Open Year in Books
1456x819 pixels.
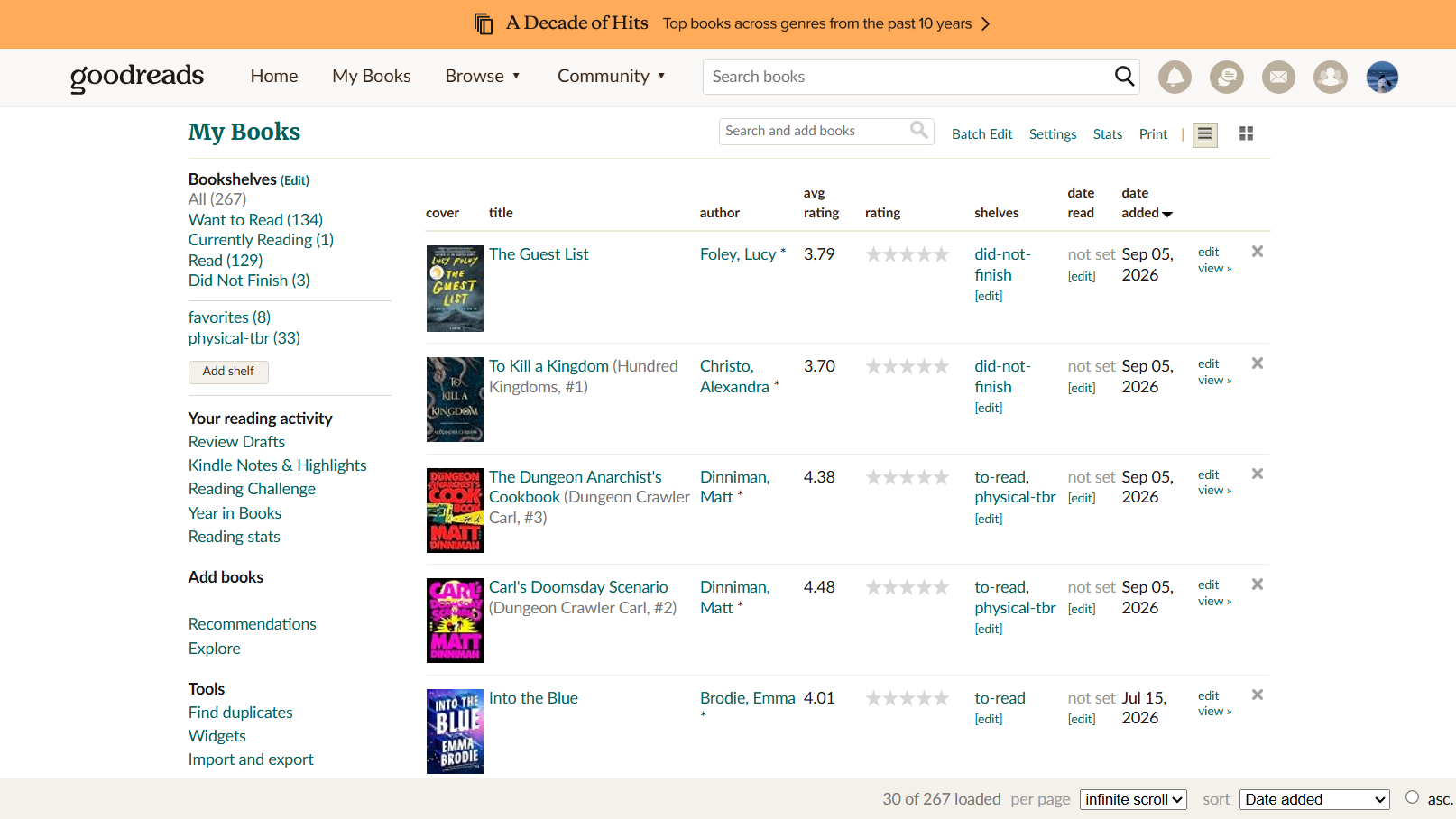[x=235, y=513]
